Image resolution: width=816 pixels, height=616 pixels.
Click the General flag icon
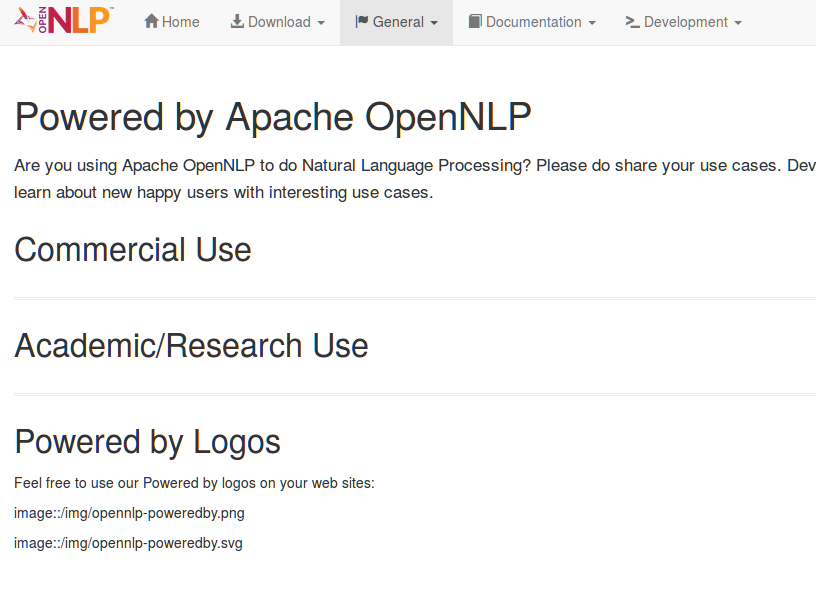(x=362, y=21)
